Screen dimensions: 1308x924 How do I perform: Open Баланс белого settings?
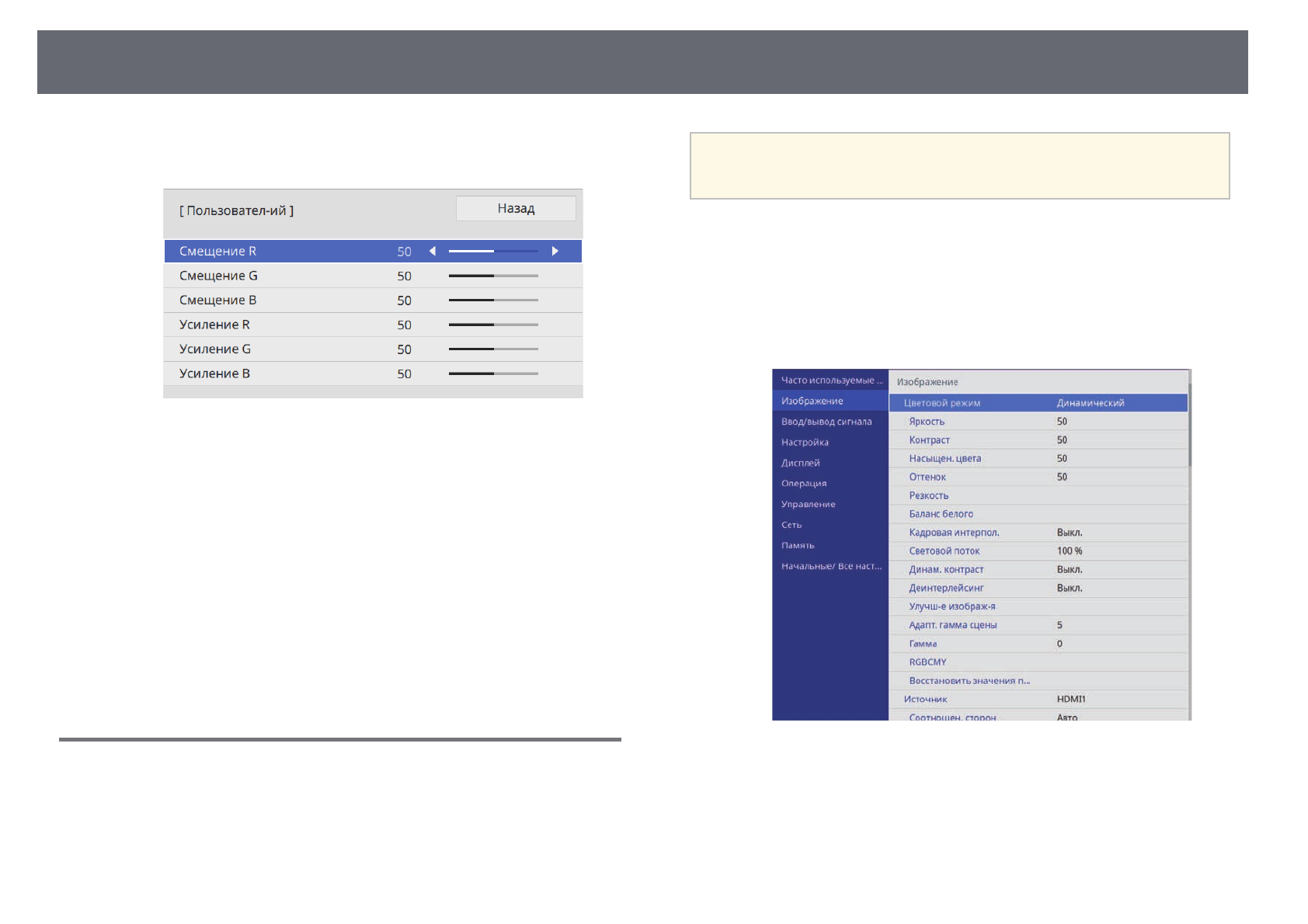click(x=1038, y=514)
